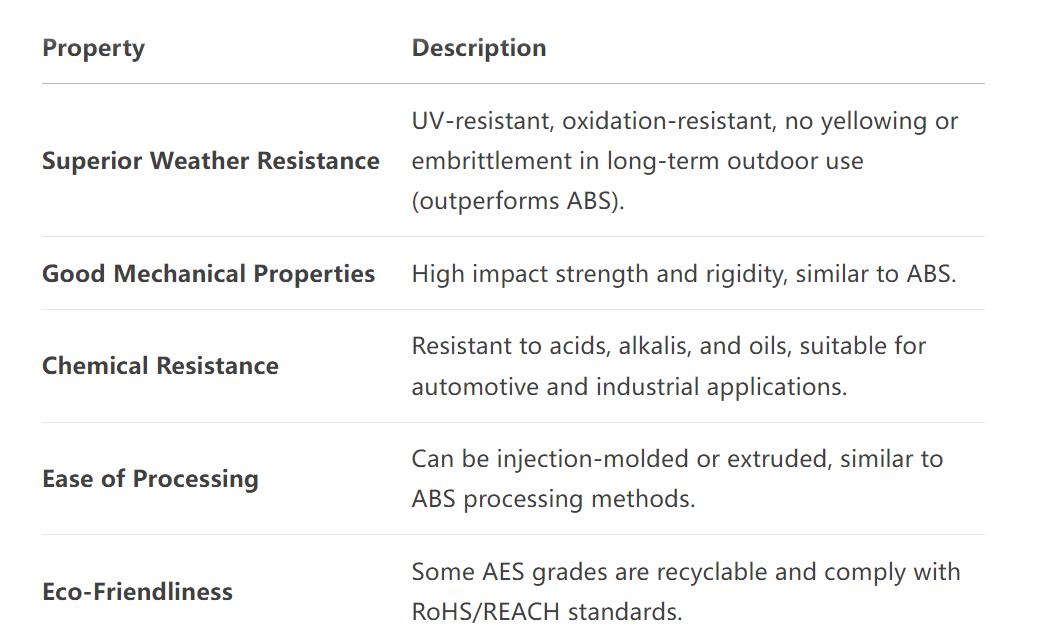Select the "Chemical Resistance" row label
This screenshot has height=630, width=1055.
coord(160,366)
